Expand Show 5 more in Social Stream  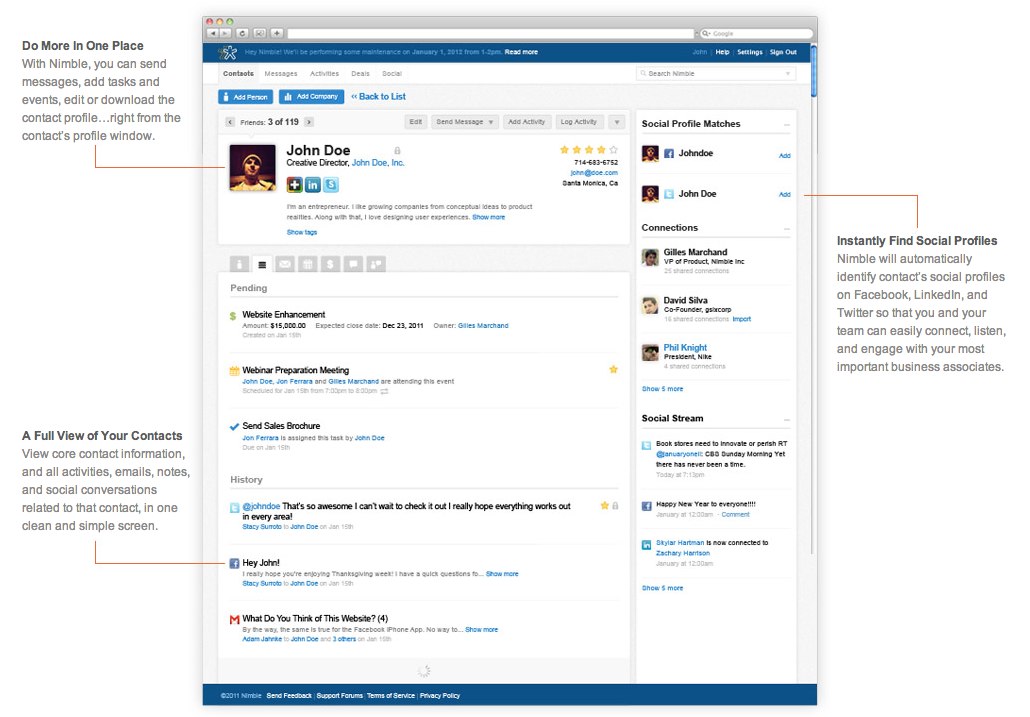[x=662, y=588]
